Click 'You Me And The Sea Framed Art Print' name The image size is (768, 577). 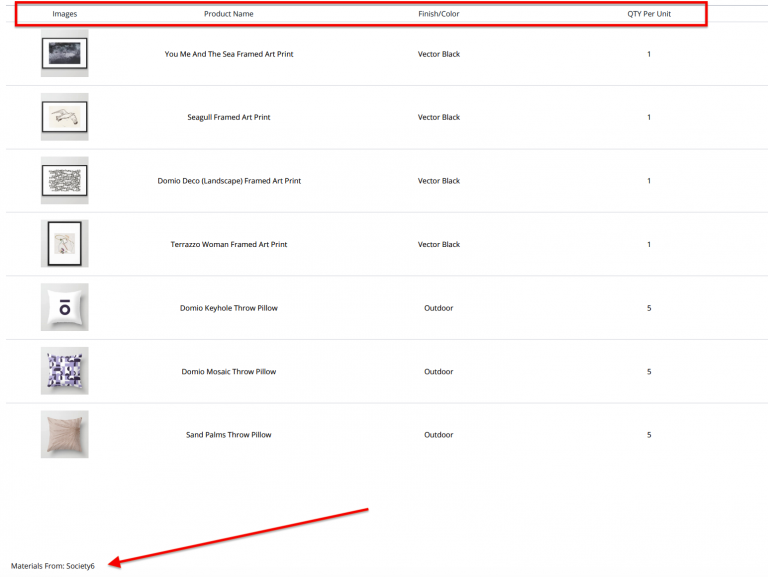tap(228, 54)
